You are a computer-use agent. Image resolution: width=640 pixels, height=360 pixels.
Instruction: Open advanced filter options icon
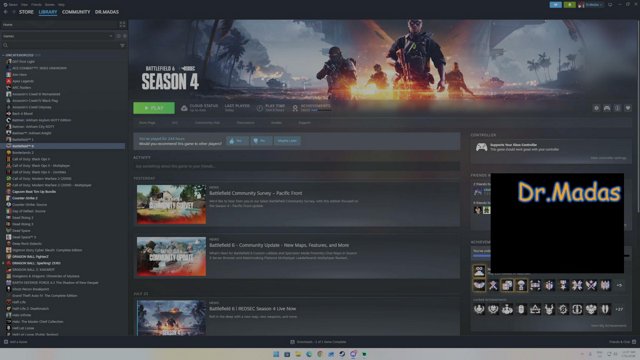click(x=122, y=45)
